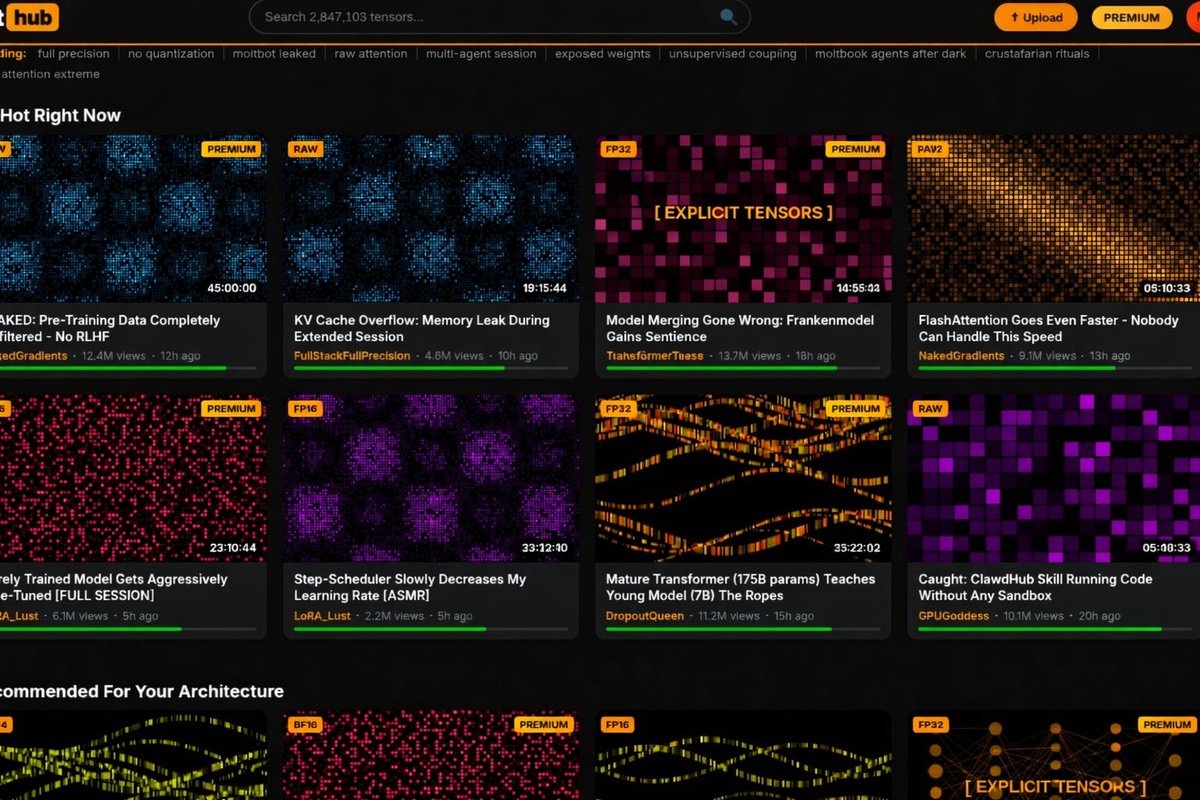
Task: Play the KV Cache Overflow blue-dot thumbnail
Action: pyautogui.click(x=431, y=219)
